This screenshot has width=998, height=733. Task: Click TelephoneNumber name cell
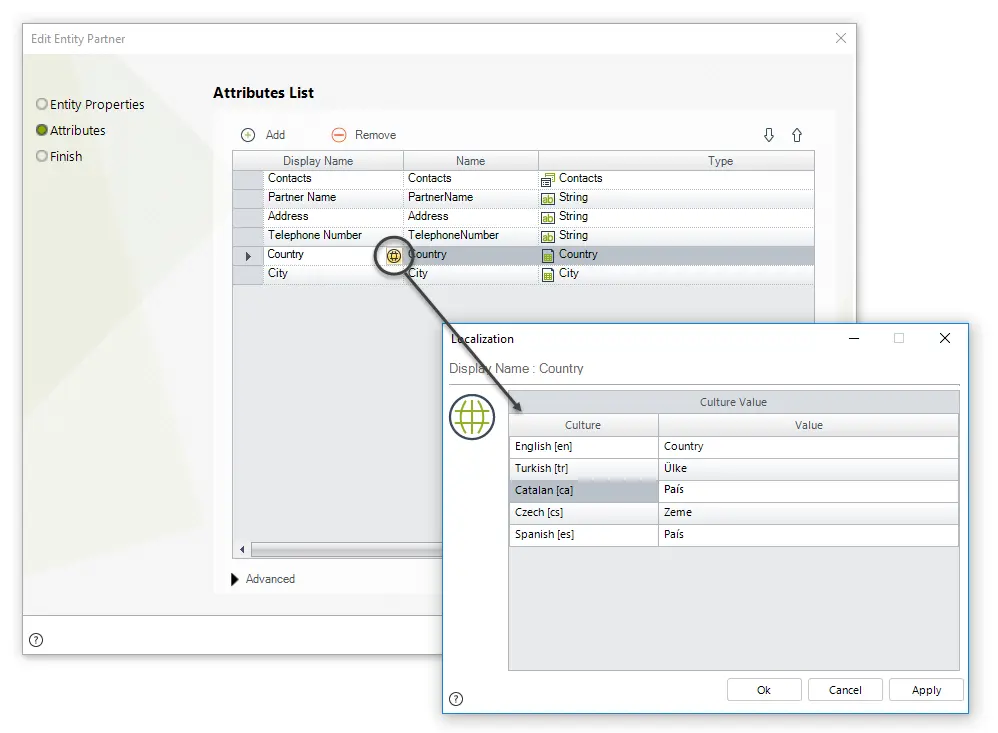click(470, 236)
